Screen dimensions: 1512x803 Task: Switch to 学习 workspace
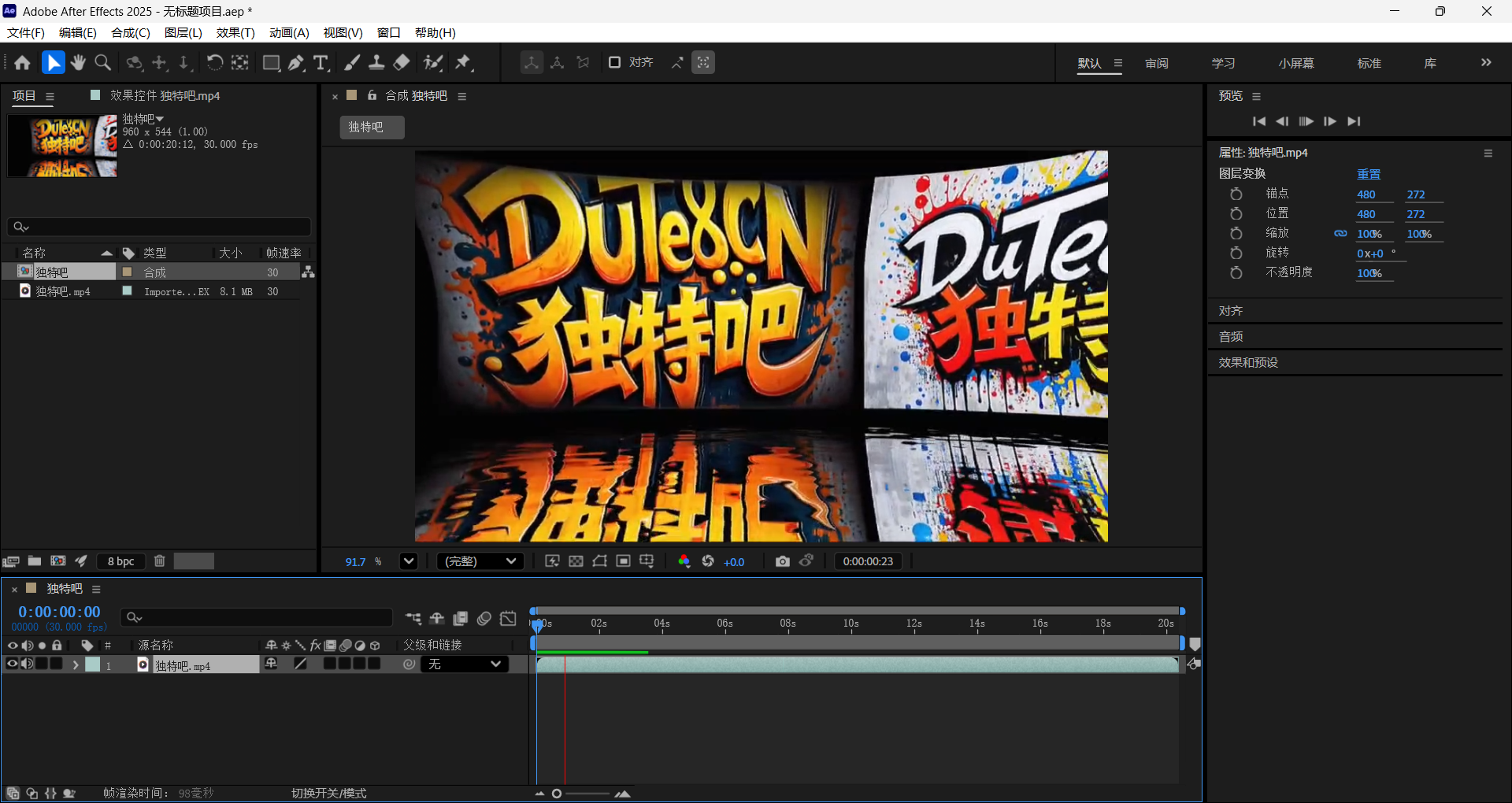1224,63
